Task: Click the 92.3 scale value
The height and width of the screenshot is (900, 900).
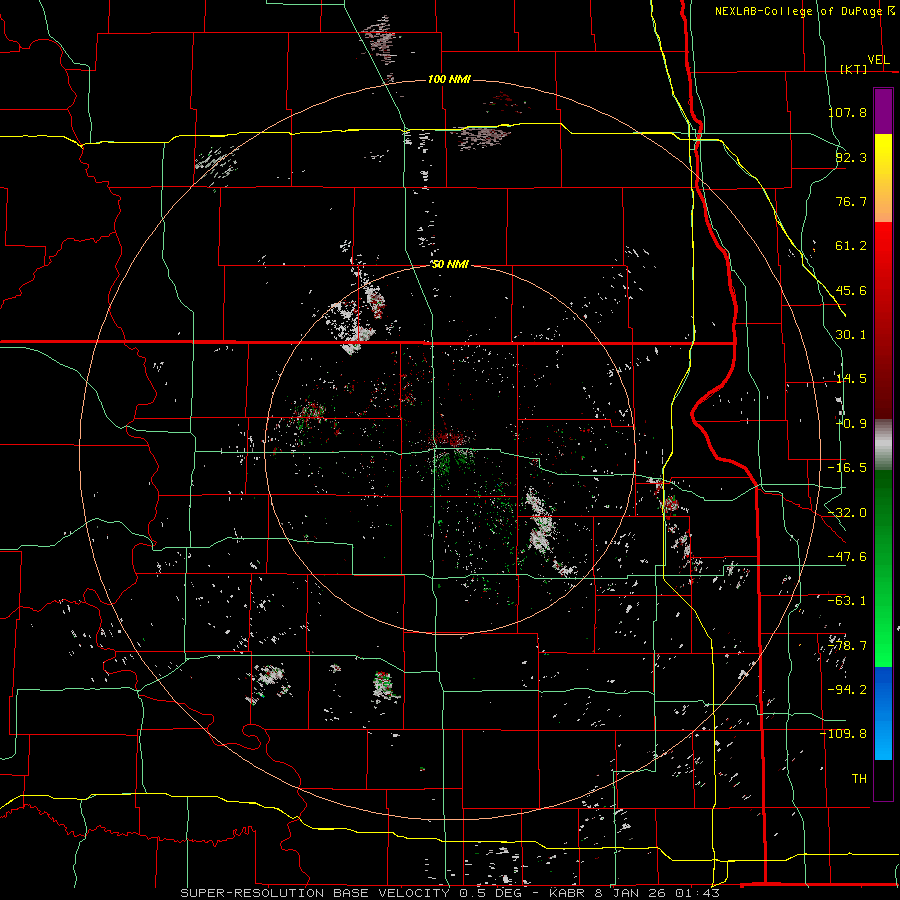Action: click(851, 157)
